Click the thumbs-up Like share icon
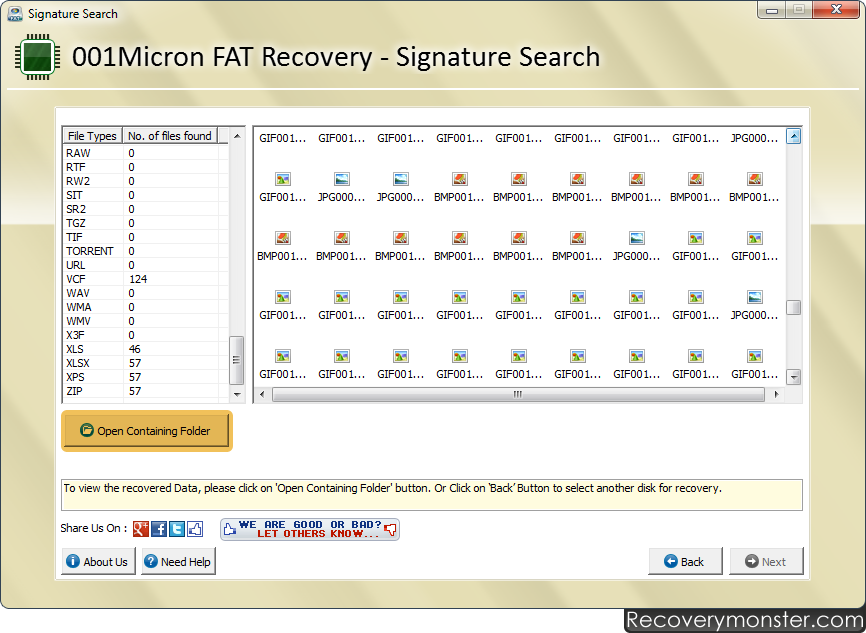Viewport: 866px width, 633px height. click(x=195, y=529)
